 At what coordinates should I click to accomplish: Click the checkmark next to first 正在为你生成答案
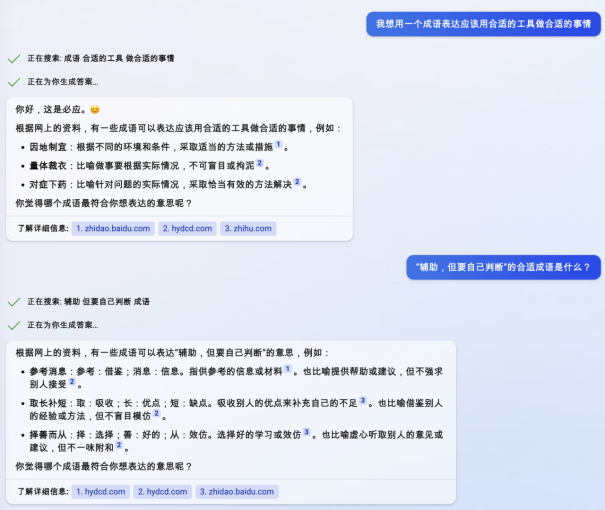(x=14, y=82)
